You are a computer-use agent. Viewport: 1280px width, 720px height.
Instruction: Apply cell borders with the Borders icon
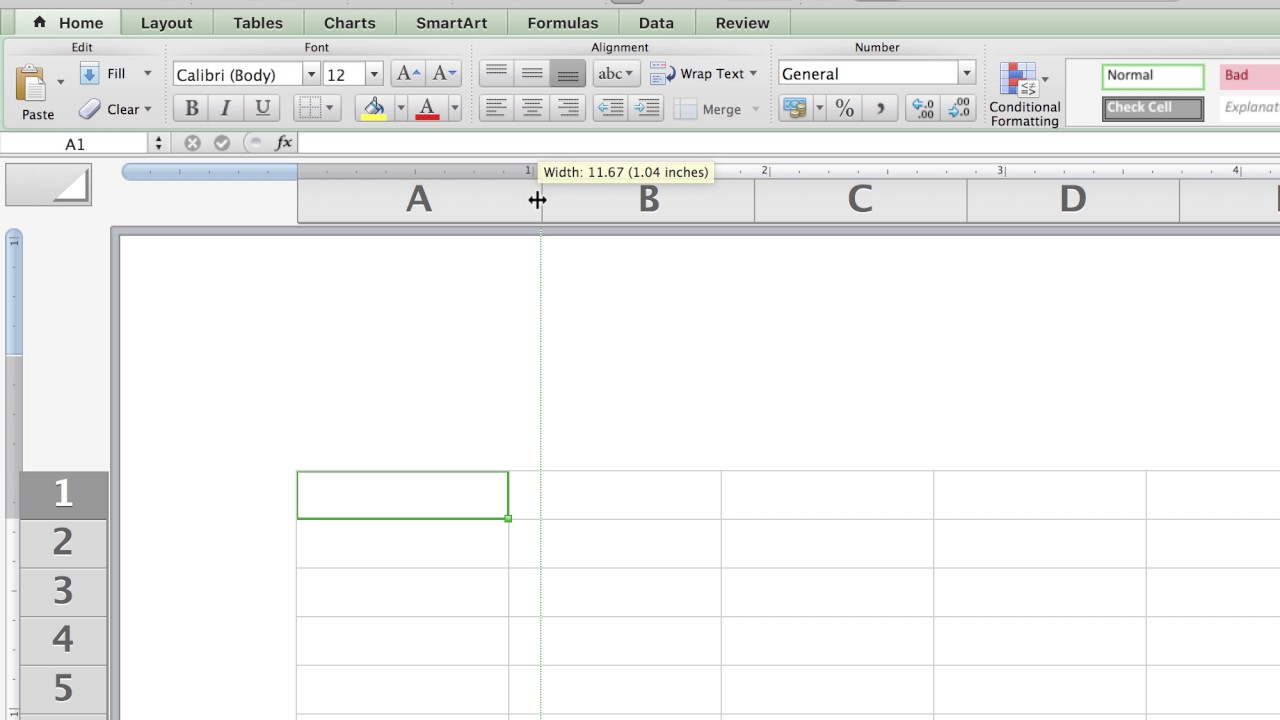click(310, 109)
